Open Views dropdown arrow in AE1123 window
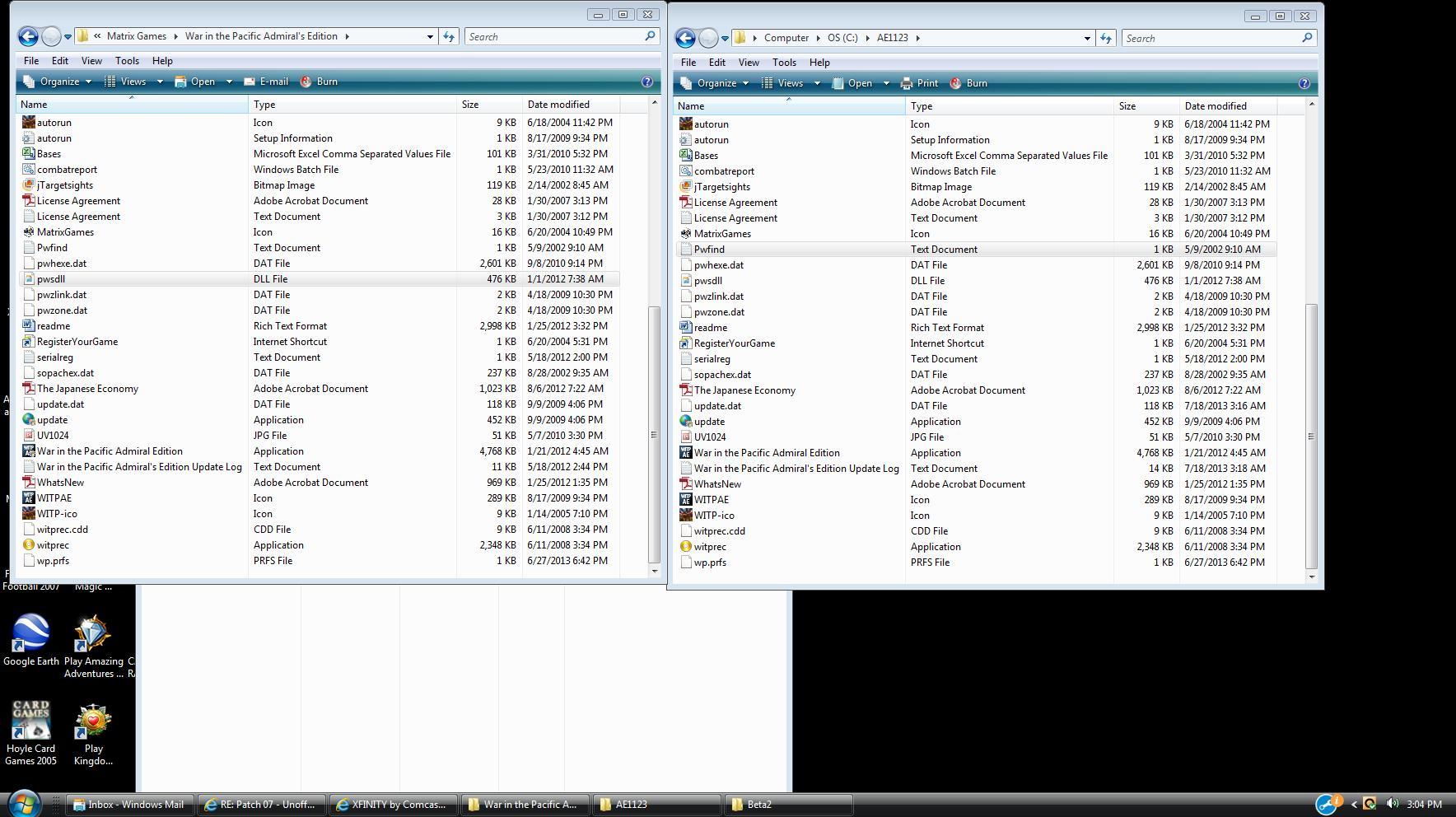 click(817, 83)
